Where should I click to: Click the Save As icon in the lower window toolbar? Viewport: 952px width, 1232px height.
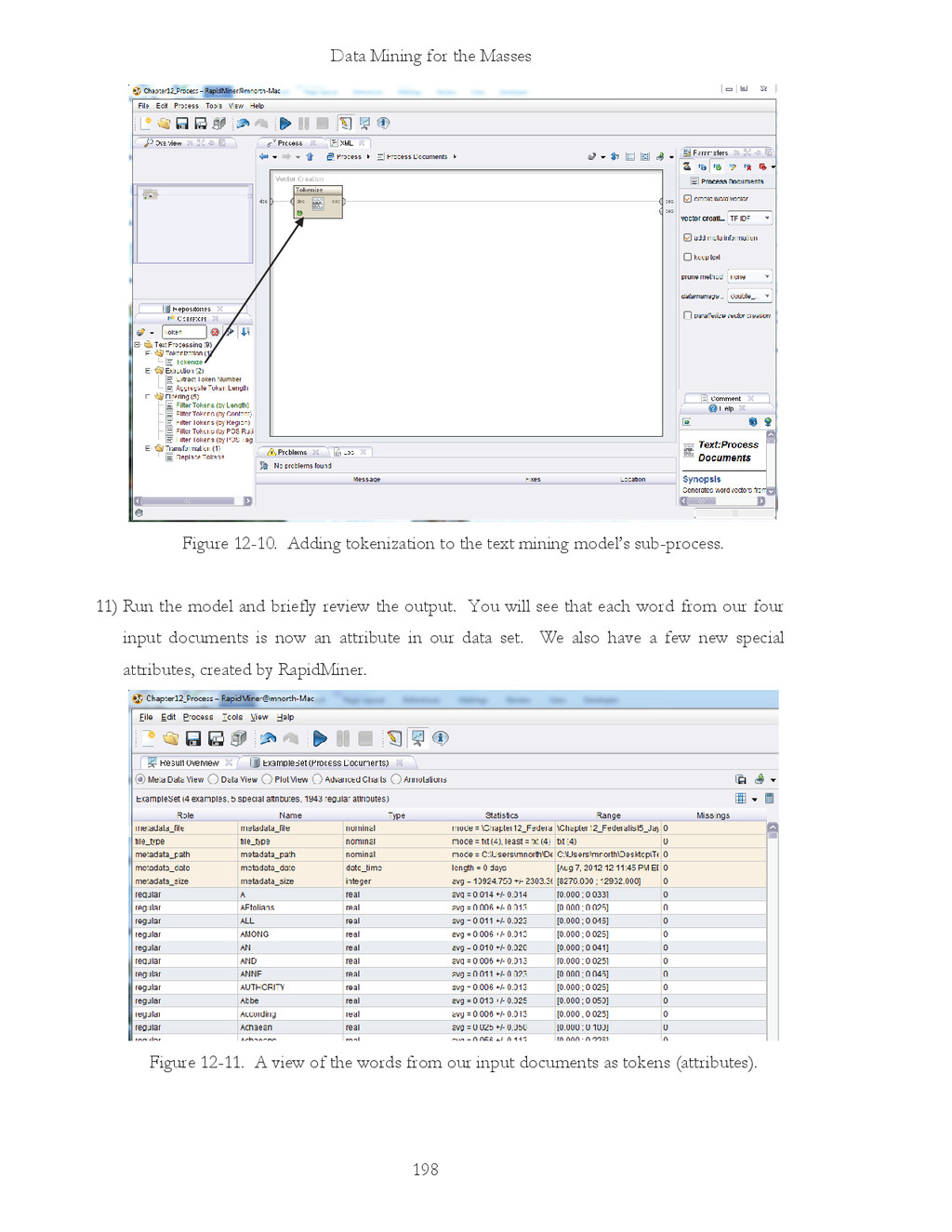point(216,738)
